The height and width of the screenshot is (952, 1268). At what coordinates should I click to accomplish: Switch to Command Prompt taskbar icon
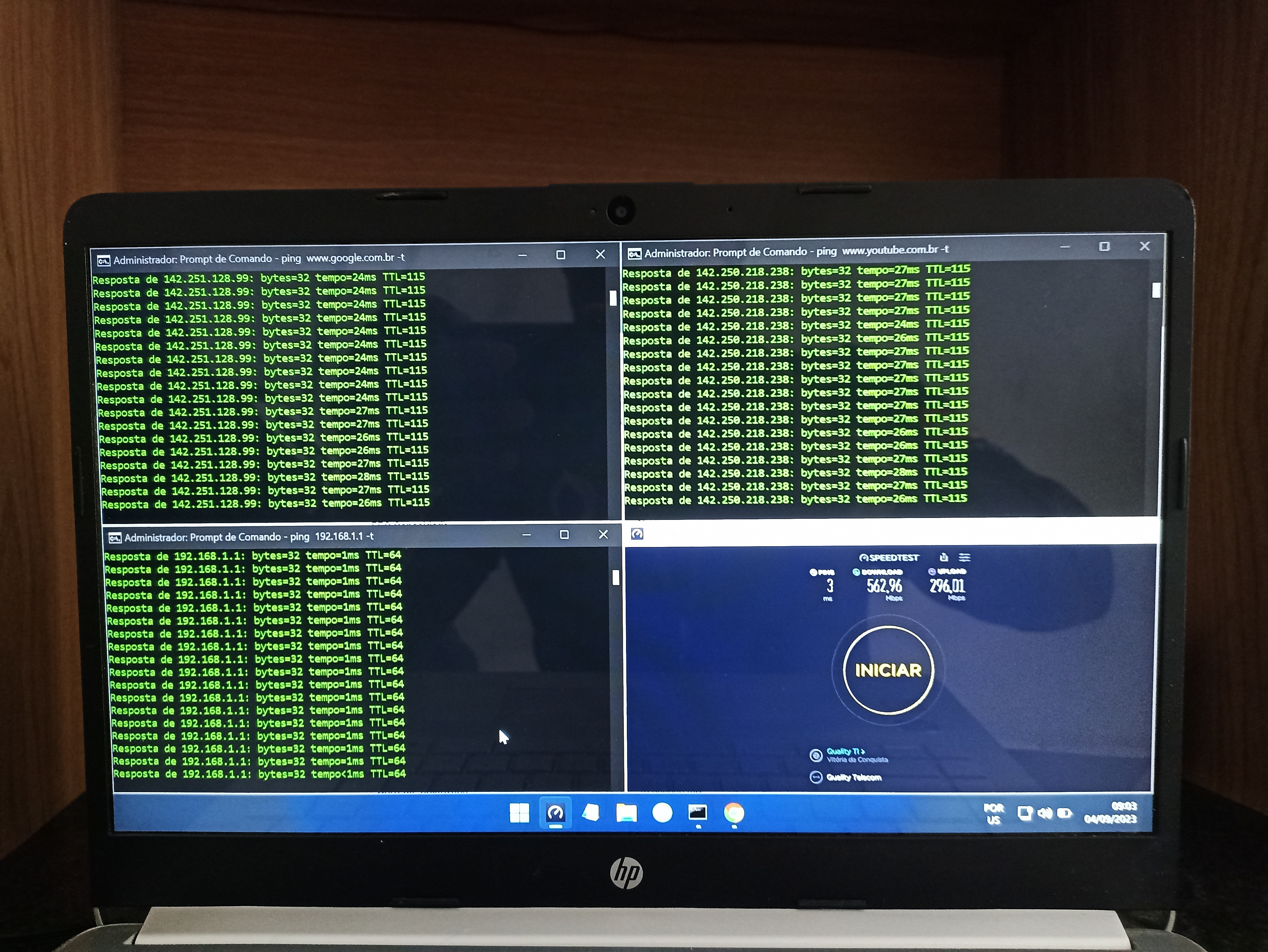click(698, 813)
